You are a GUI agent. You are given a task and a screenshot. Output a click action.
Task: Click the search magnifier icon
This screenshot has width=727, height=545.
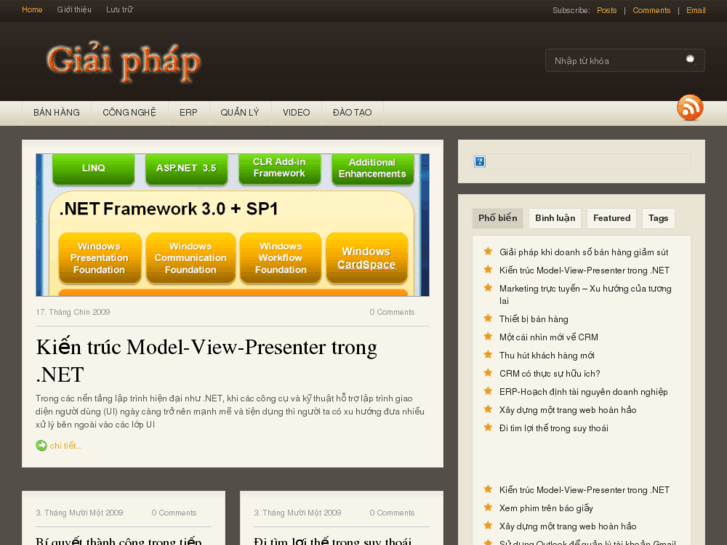(691, 60)
